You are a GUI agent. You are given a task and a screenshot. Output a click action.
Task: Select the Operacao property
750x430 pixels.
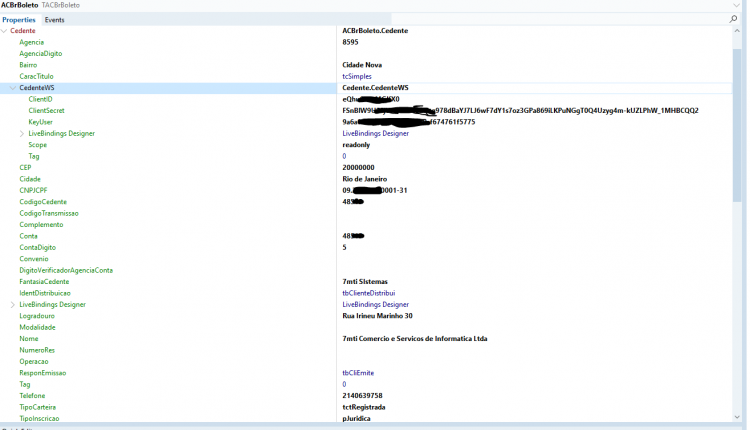tap(34, 362)
